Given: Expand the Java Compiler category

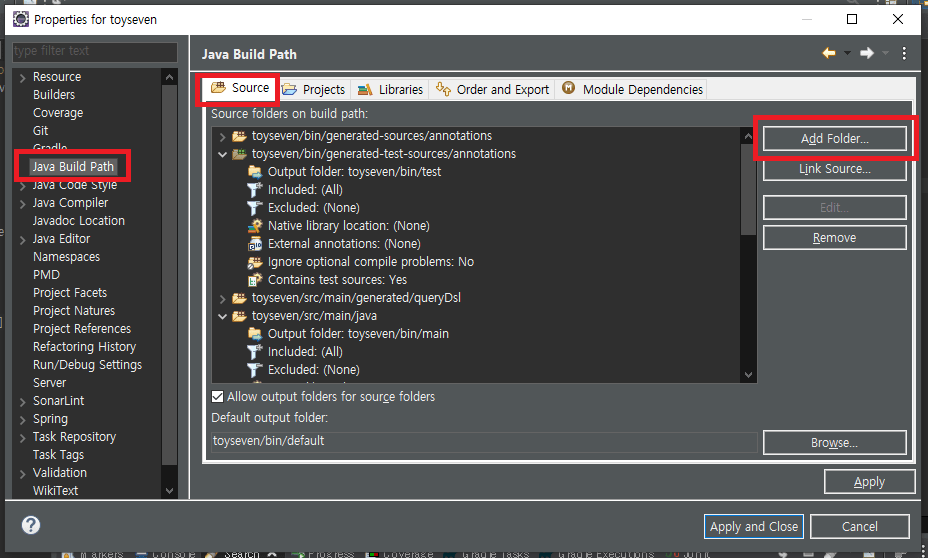Looking at the screenshot, I should 22,204.
